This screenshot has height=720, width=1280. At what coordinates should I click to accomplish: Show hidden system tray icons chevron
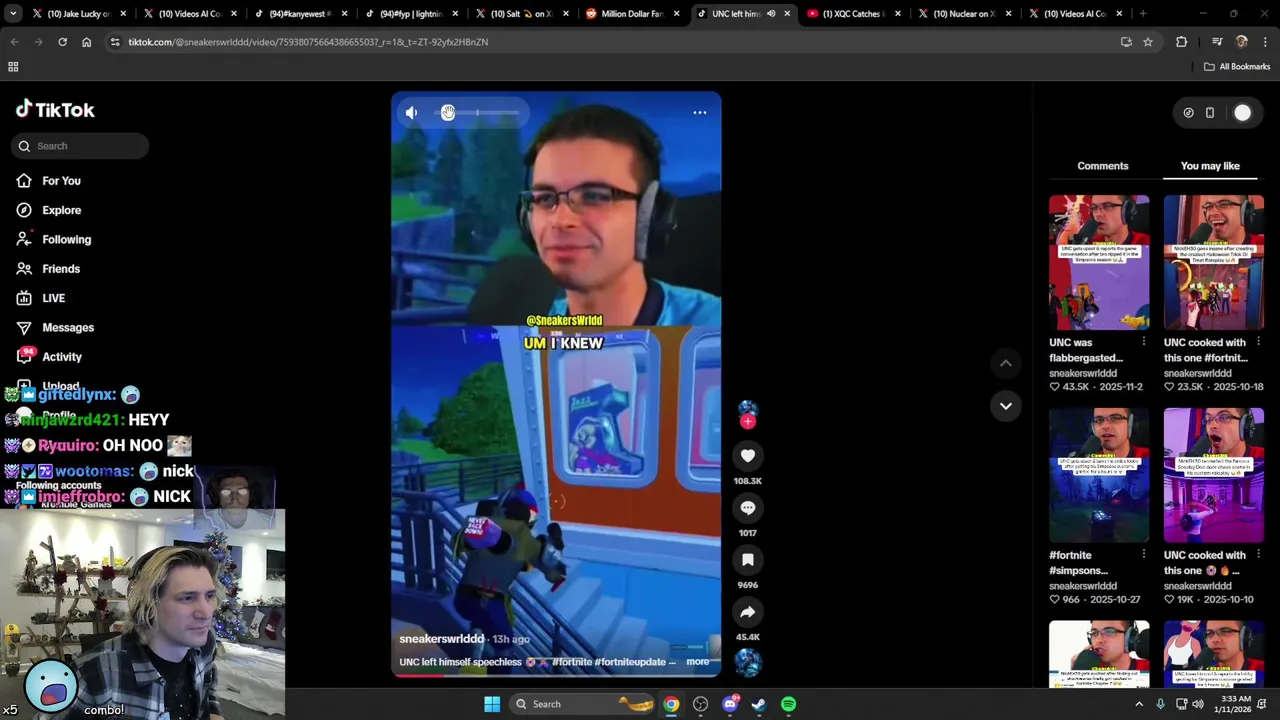pyautogui.click(x=1138, y=704)
